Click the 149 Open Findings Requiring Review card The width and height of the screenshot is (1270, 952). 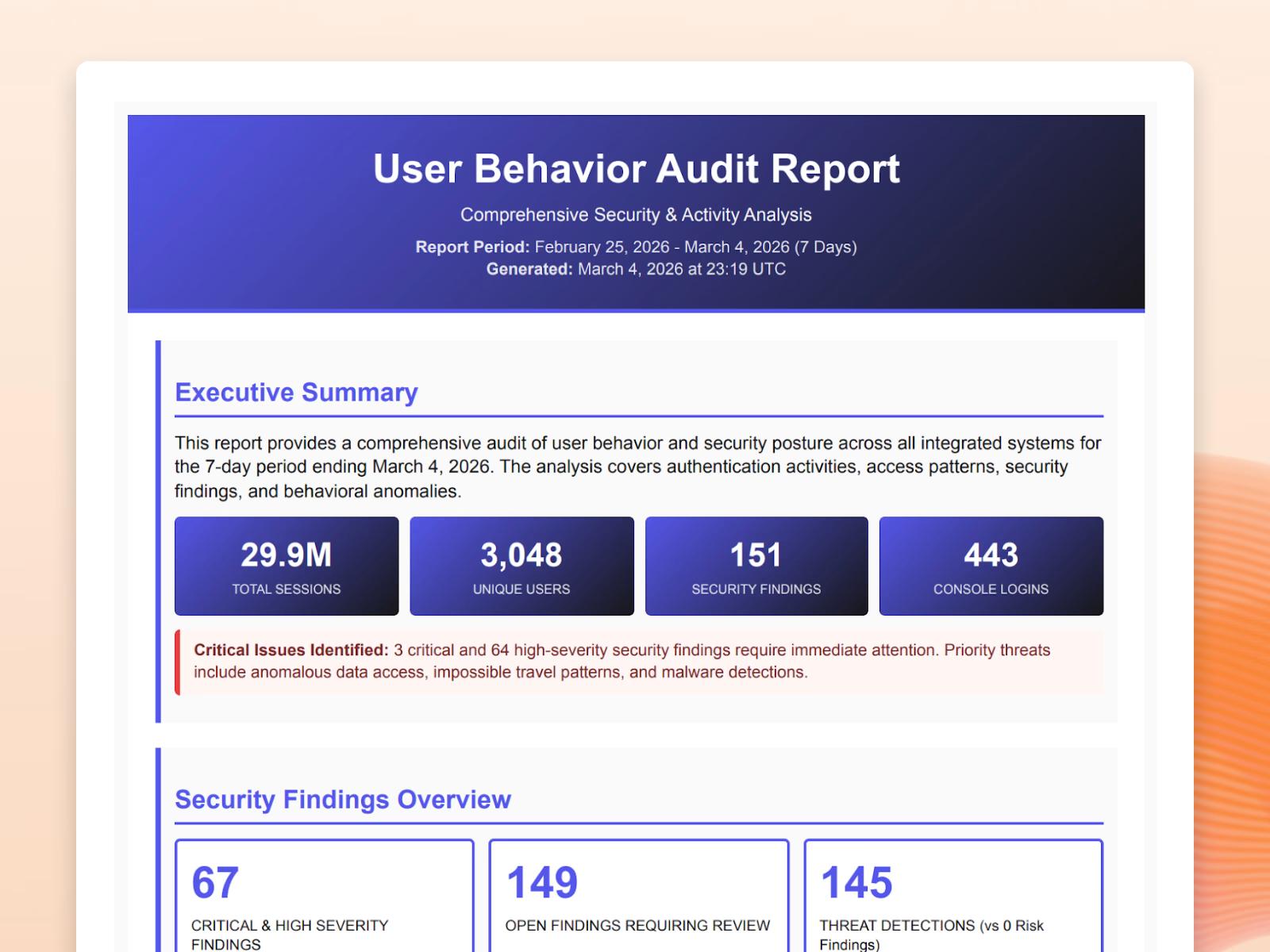[639, 896]
